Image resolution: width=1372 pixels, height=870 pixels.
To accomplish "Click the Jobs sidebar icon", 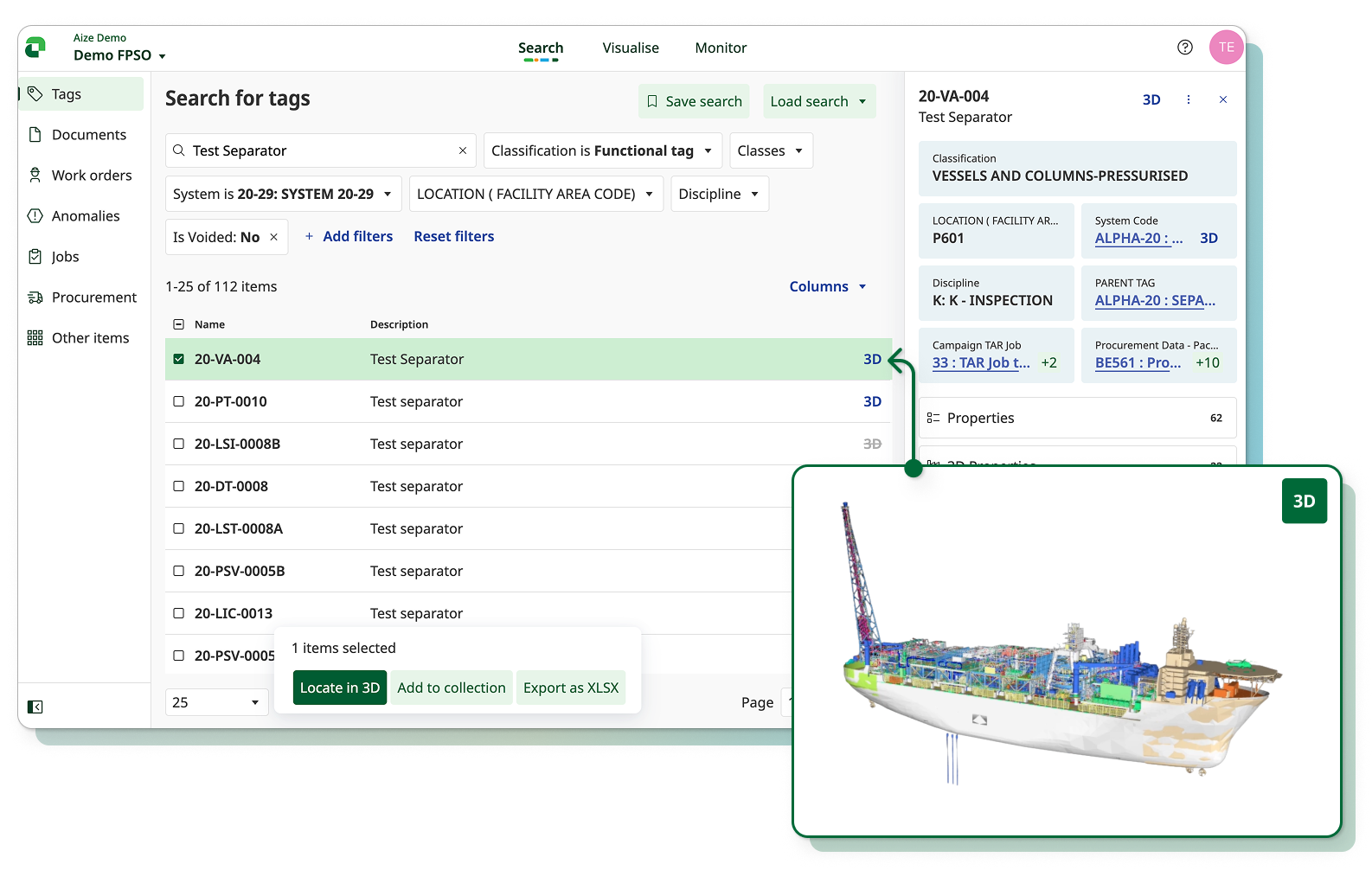I will coord(35,256).
